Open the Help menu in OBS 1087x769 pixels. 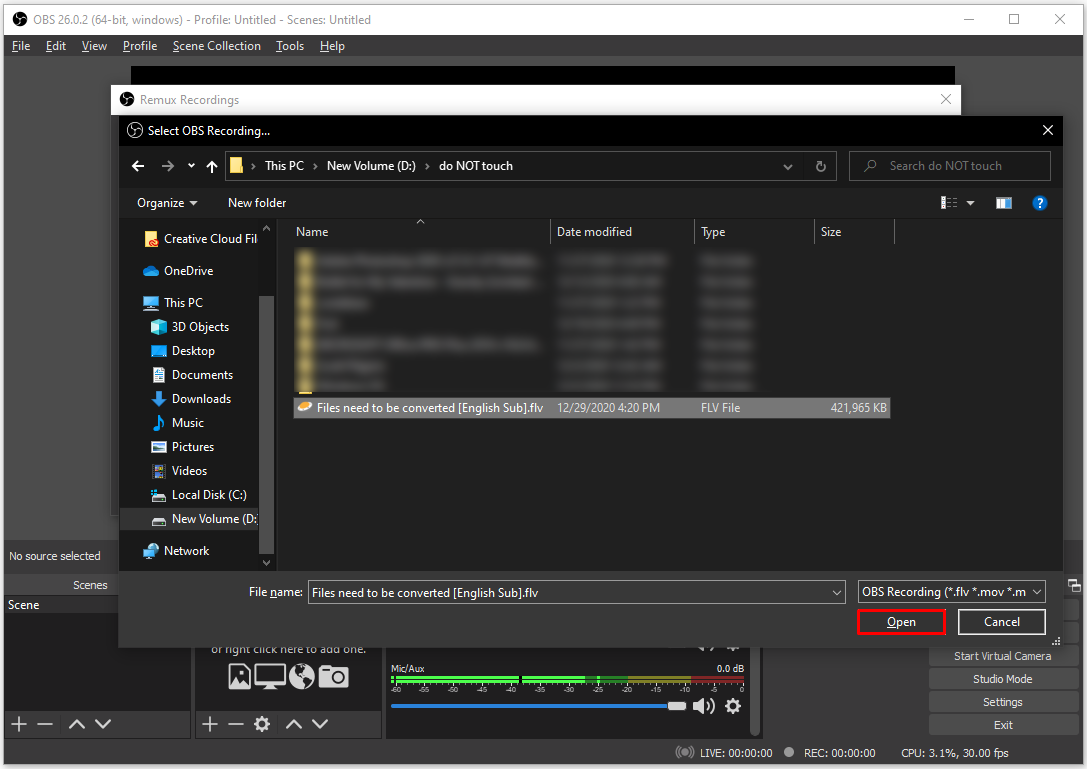click(332, 46)
